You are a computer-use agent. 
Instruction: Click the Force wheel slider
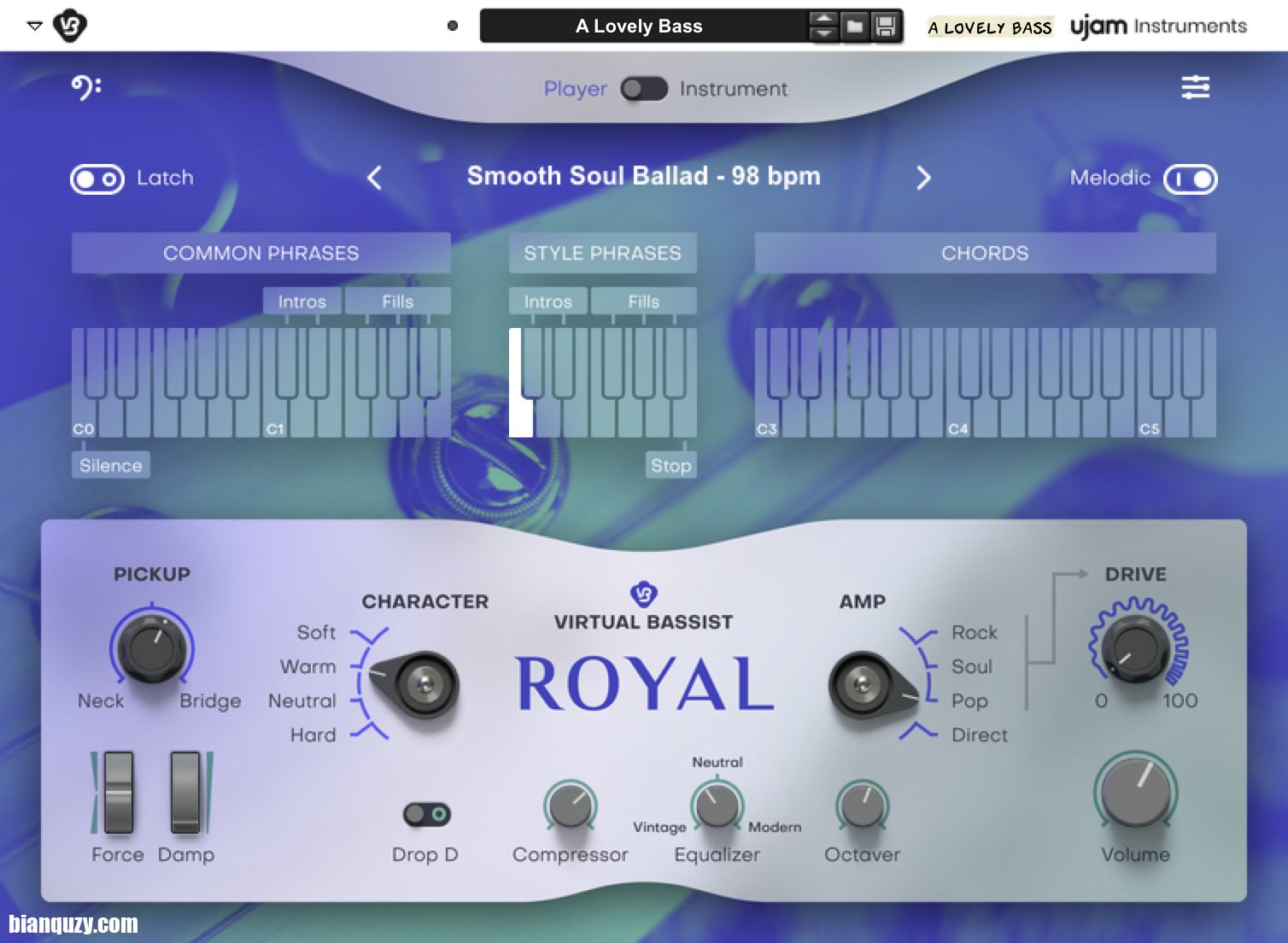(118, 793)
